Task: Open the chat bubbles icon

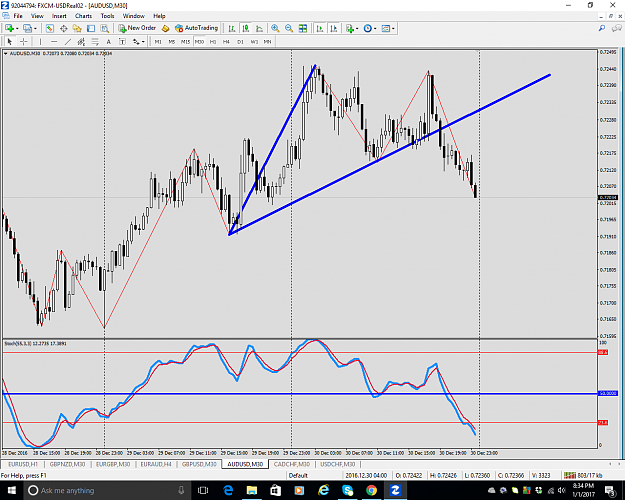Action: pyautogui.click(x=617, y=28)
